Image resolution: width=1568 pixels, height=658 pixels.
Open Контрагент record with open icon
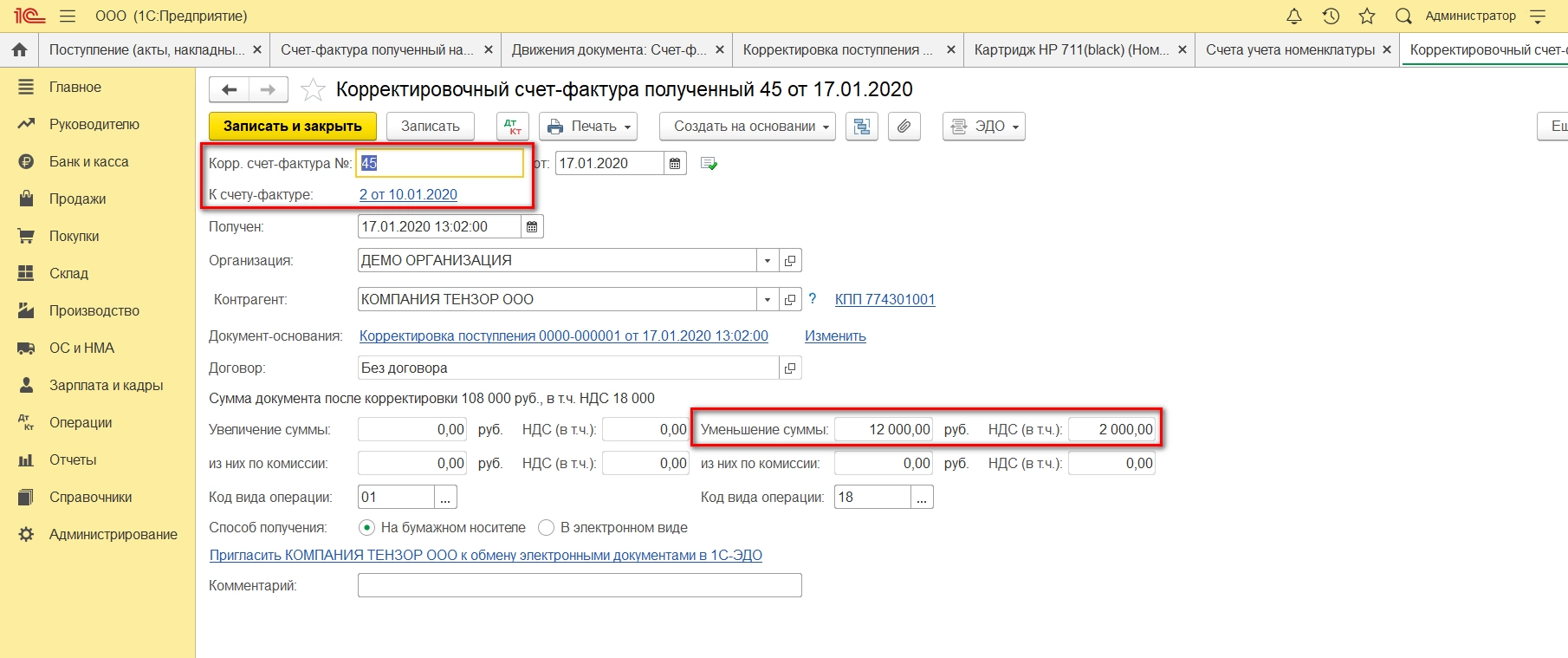[x=790, y=299]
